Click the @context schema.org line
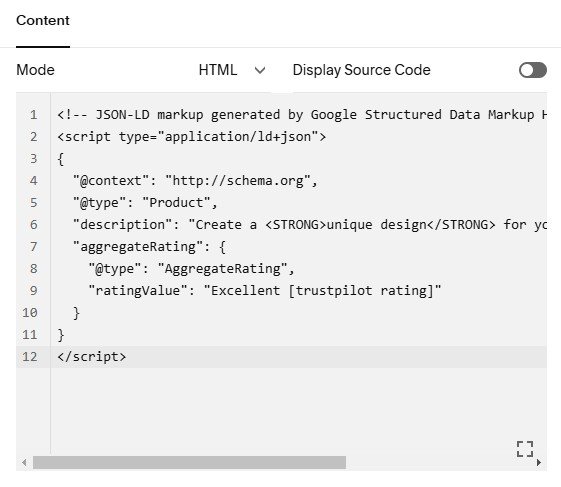The height and width of the screenshot is (487, 561). 195,181
